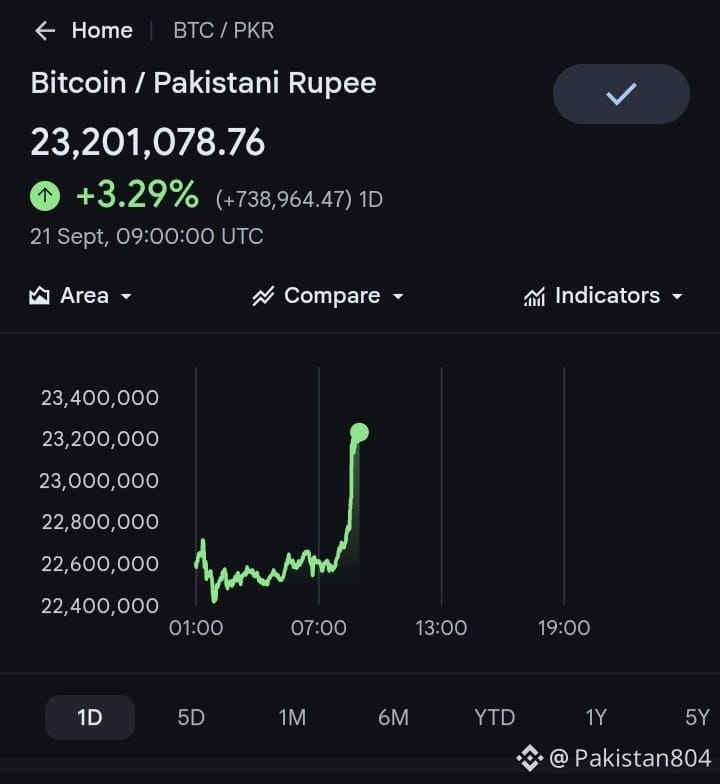This screenshot has height=784, width=720.
Task: Click the green up-arrow change icon
Action: click(x=45, y=196)
